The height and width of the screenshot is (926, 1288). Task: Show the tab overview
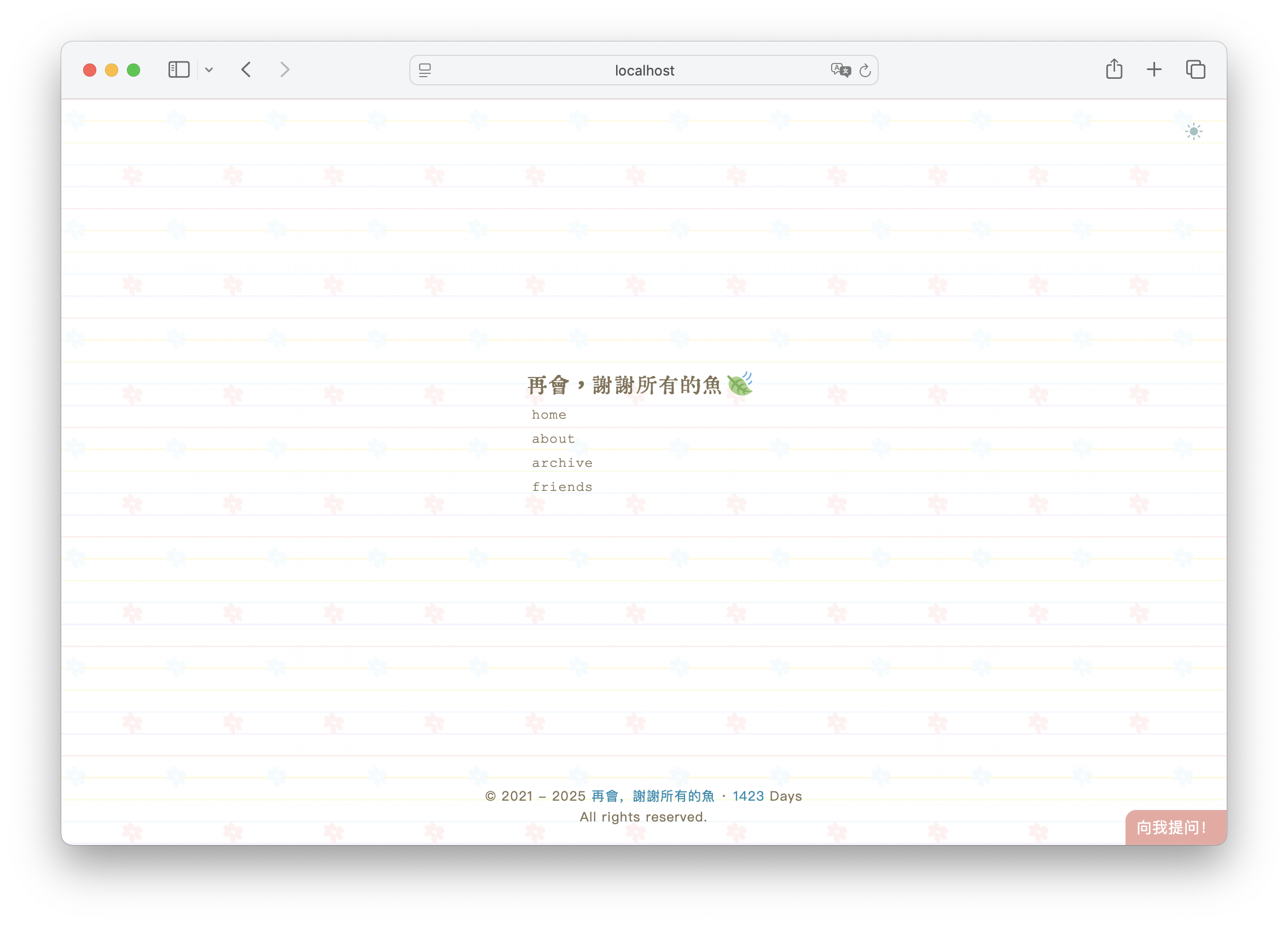(x=1196, y=70)
